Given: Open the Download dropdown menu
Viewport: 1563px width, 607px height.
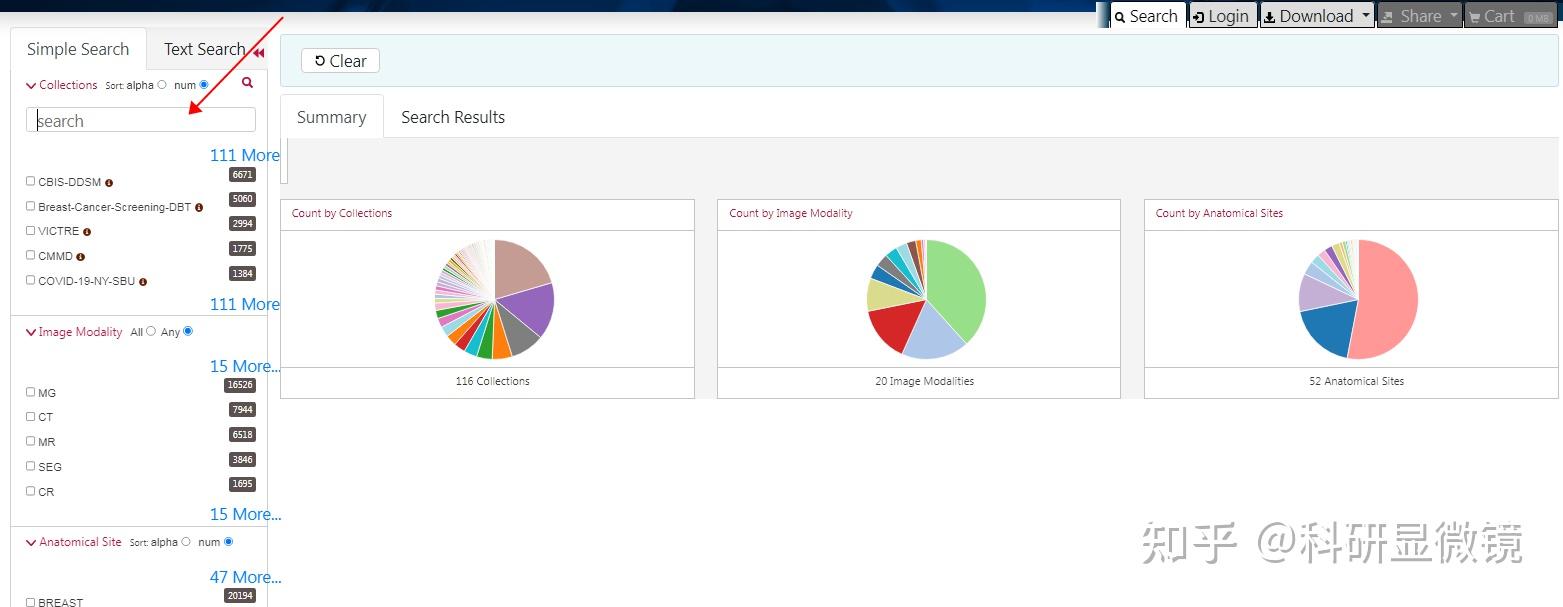Looking at the screenshot, I should [1316, 16].
